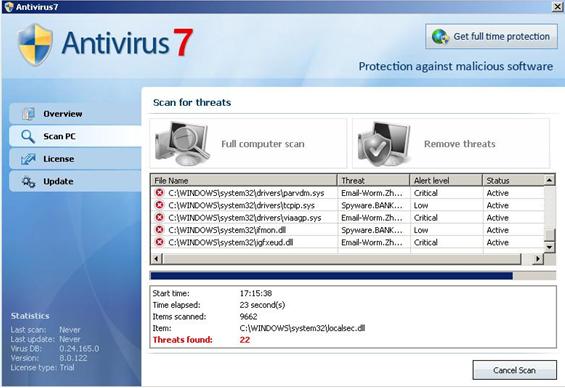Sort by File Name column header

point(244,180)
